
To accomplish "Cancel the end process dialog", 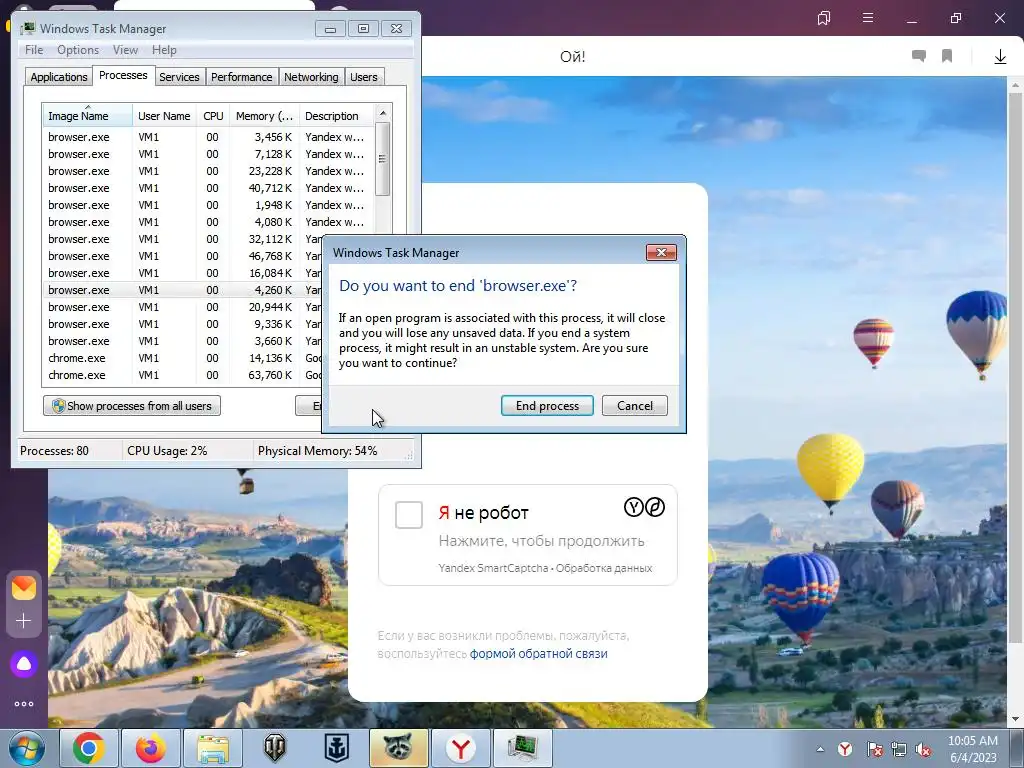I will [x=635, y=406].
